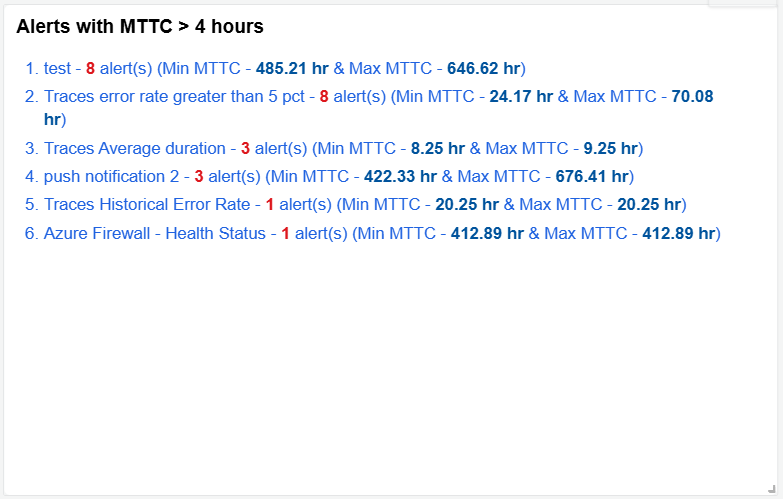The image size is (783, 499).
Task: Click the 24.17 hr Min MTTC value
Action: (521, 97)
